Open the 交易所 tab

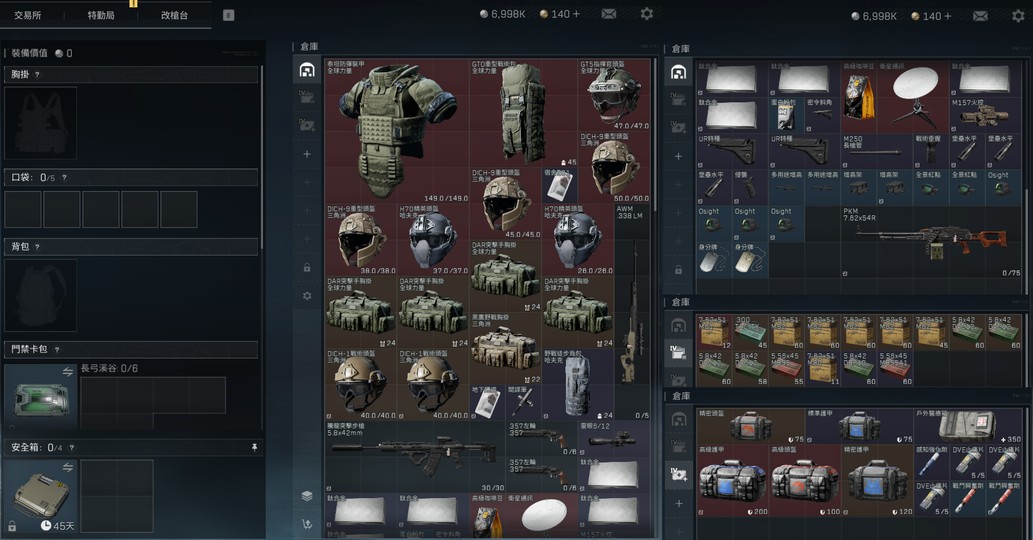[x=28, y=15]
